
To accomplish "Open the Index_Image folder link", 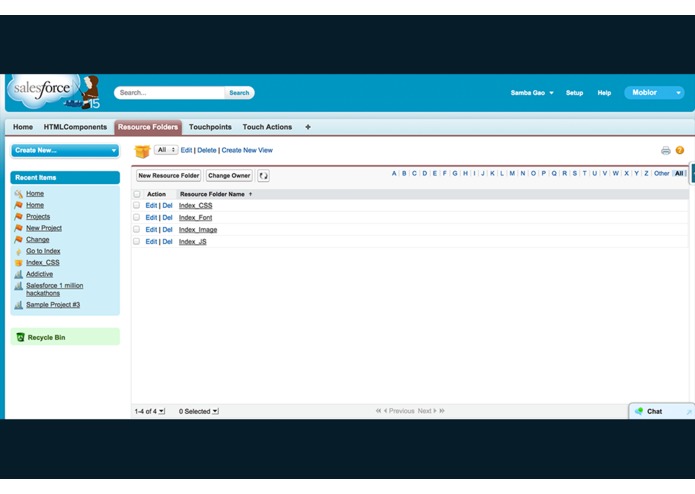I will 198,229.
